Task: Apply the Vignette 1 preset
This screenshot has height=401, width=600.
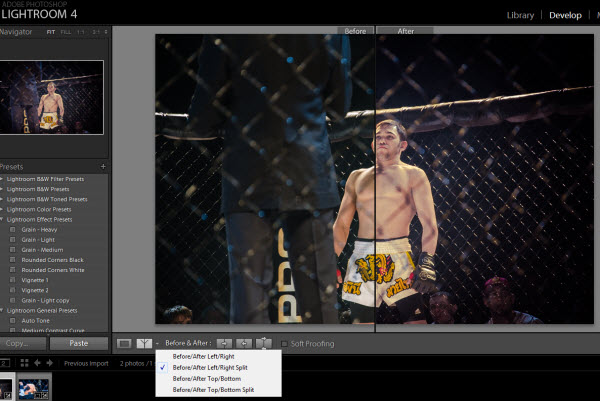Action: point(35,280)
